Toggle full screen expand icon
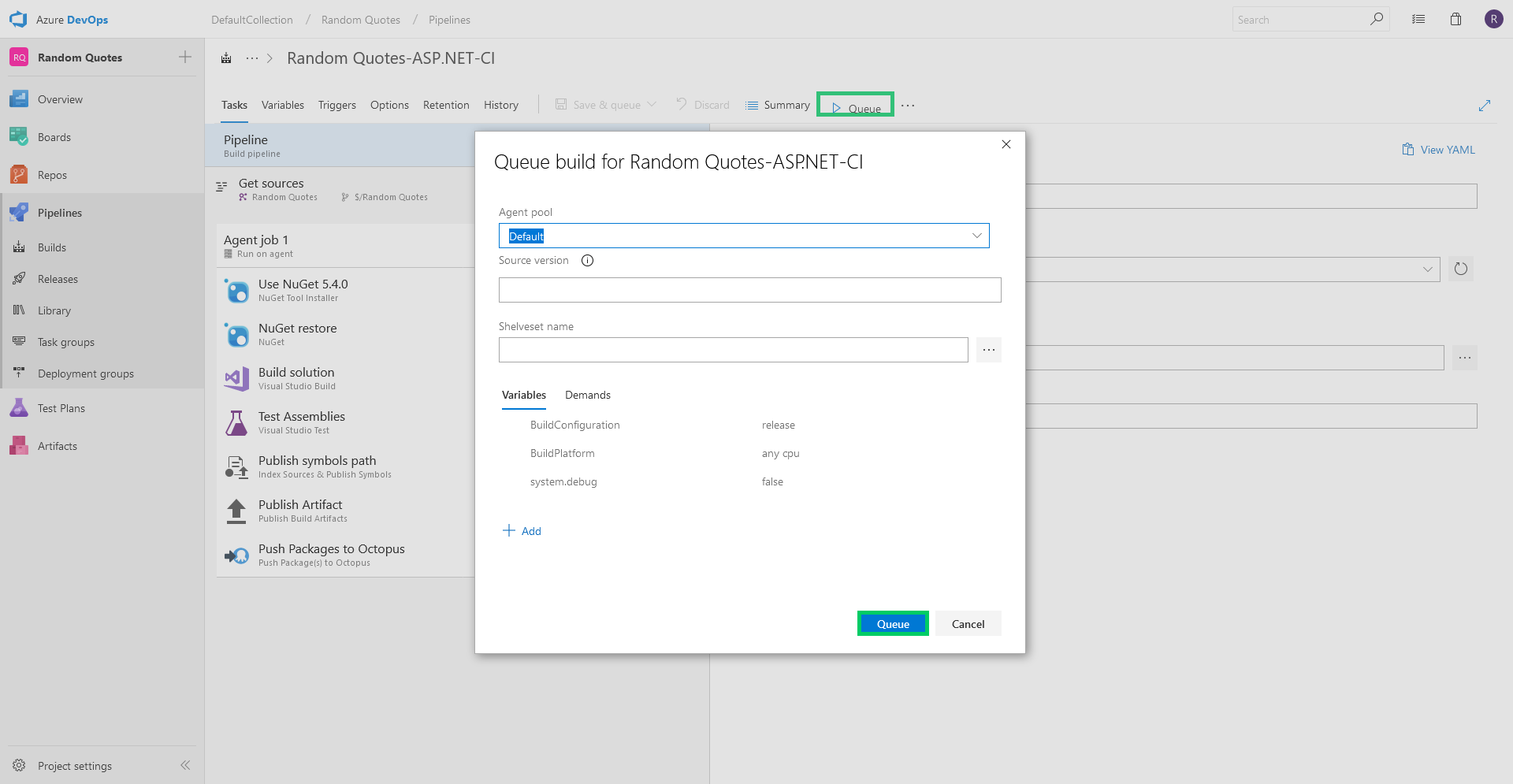This screenshot has width=1513, height=784. (1485, 106)
